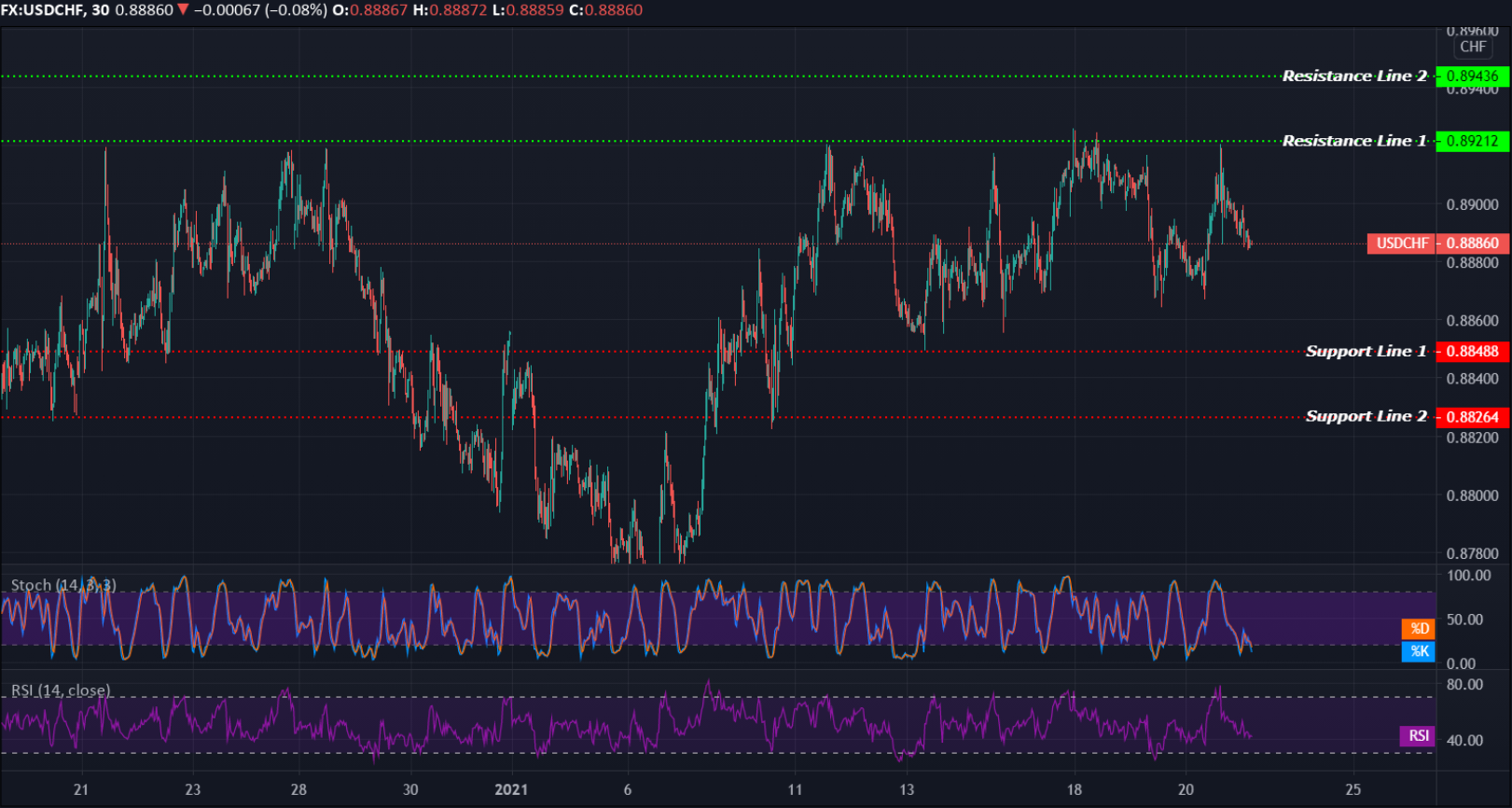Click the 0.89212 green price tag

click(x=1473, y=141)
